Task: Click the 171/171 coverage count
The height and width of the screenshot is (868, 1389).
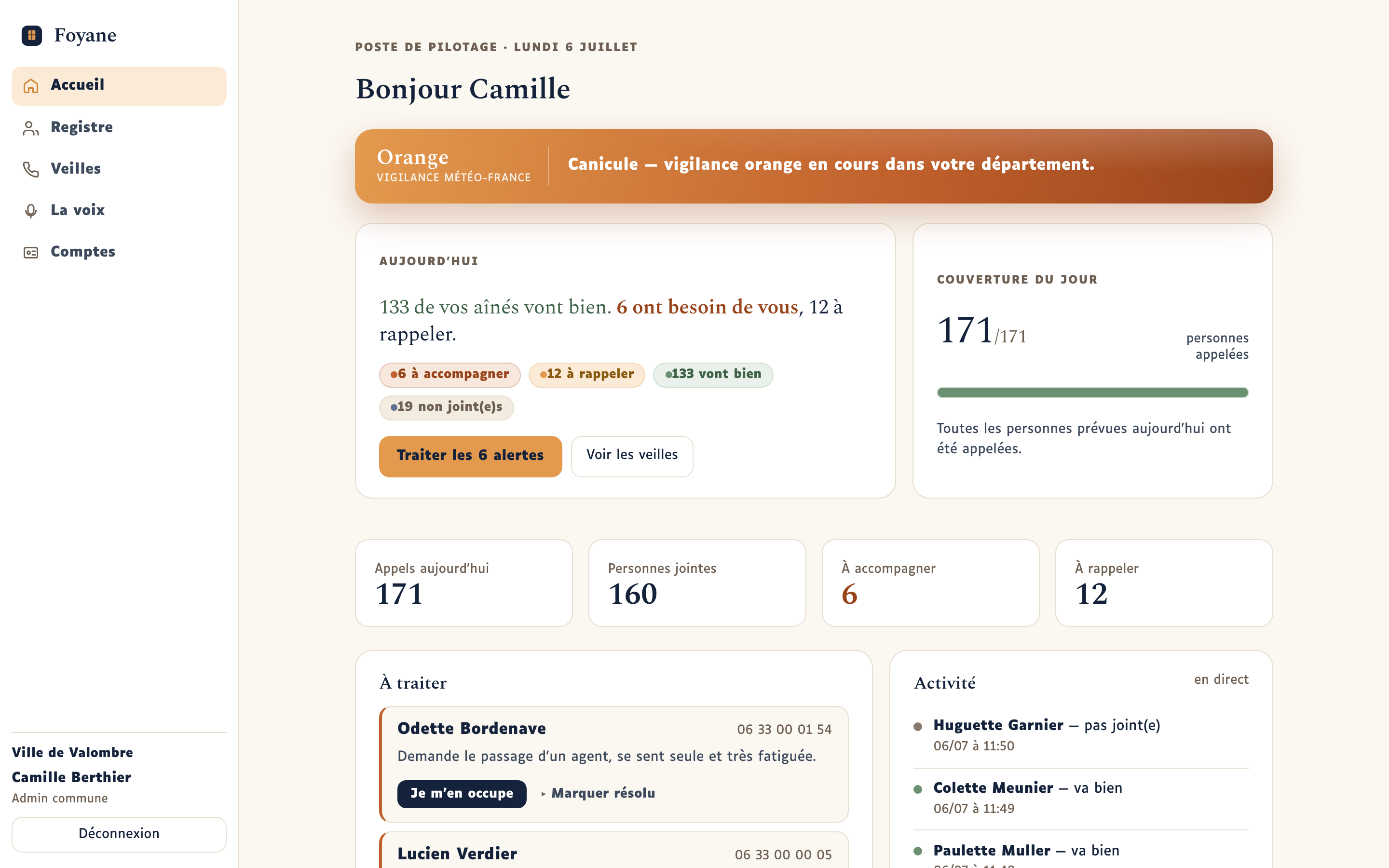Action: [981, 331]
